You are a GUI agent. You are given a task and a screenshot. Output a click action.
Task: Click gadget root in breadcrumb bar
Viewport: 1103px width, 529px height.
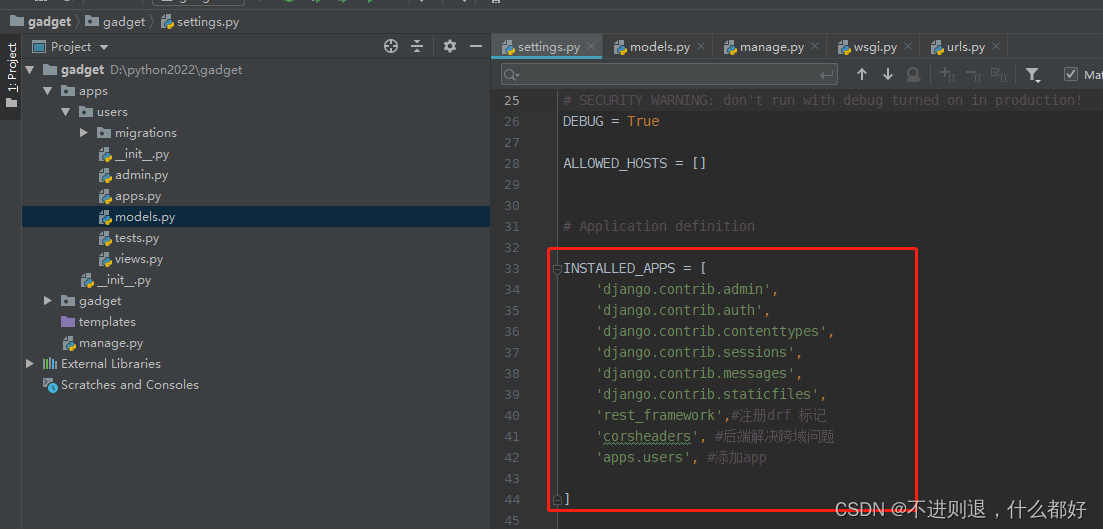click(x=41, y=22)
